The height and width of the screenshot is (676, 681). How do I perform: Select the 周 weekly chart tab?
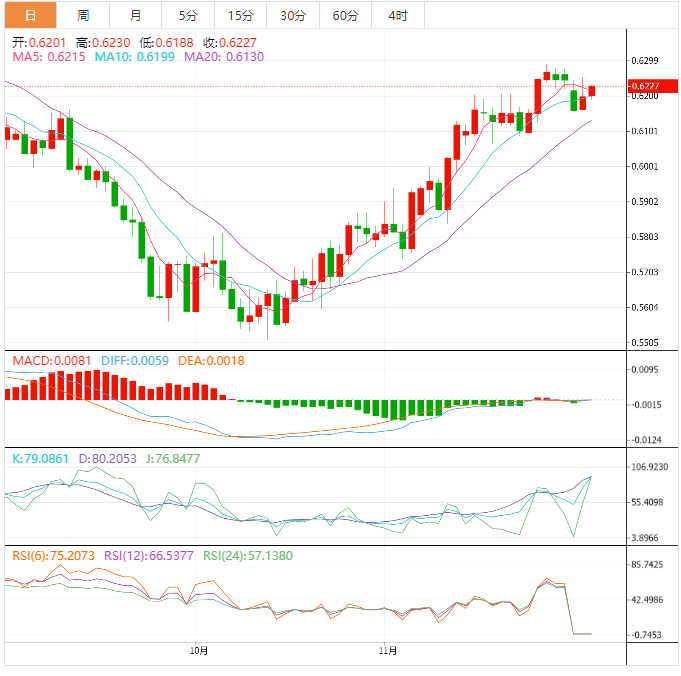[83, 15]
